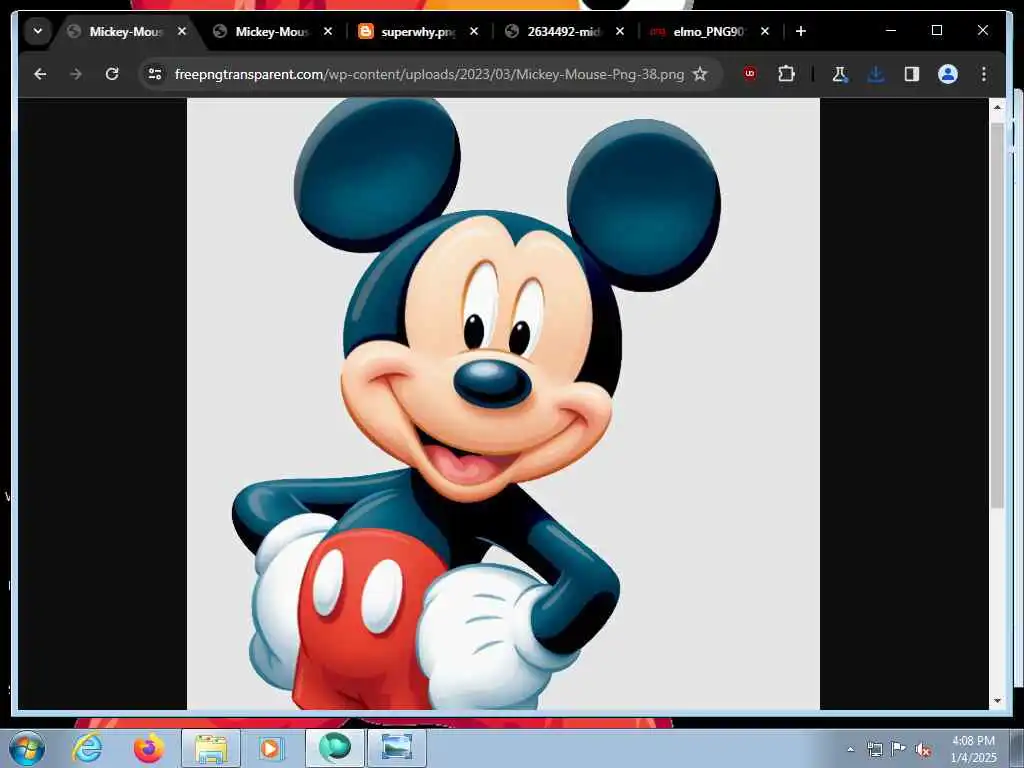Switch to the second Mickey-Mouse tab
This screenshot has width=1024, height=768.
[x=273, y=31]
